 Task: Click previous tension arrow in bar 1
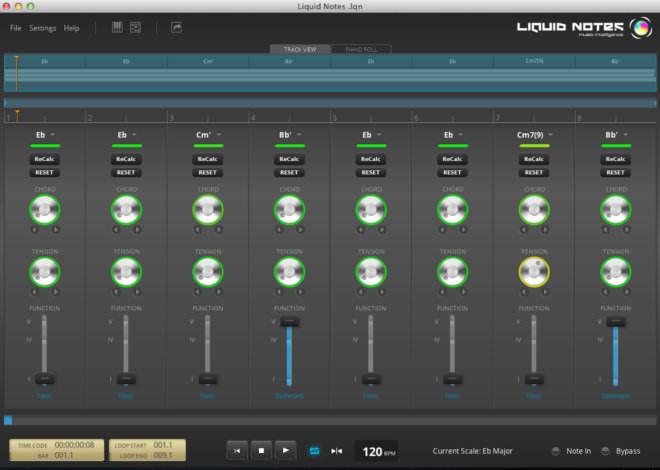[x=35, y=292]
